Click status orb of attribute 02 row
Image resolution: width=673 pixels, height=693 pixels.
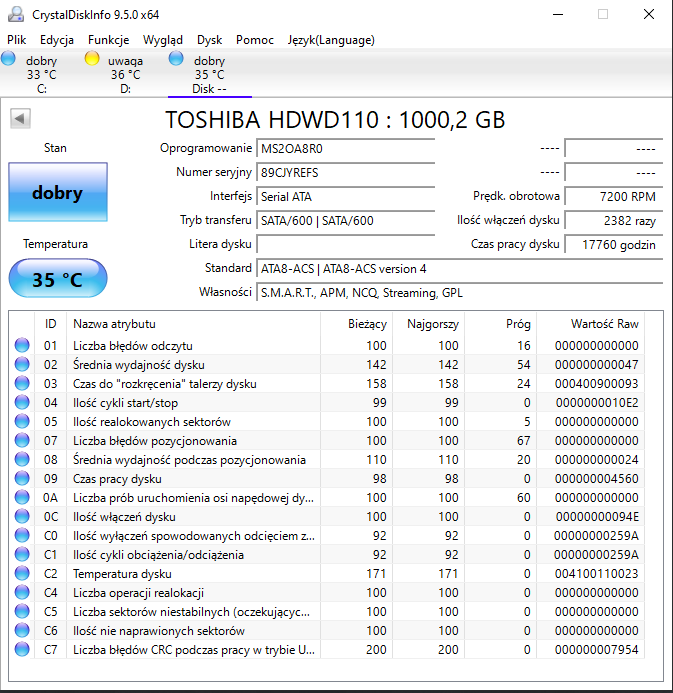coord(22,364)
